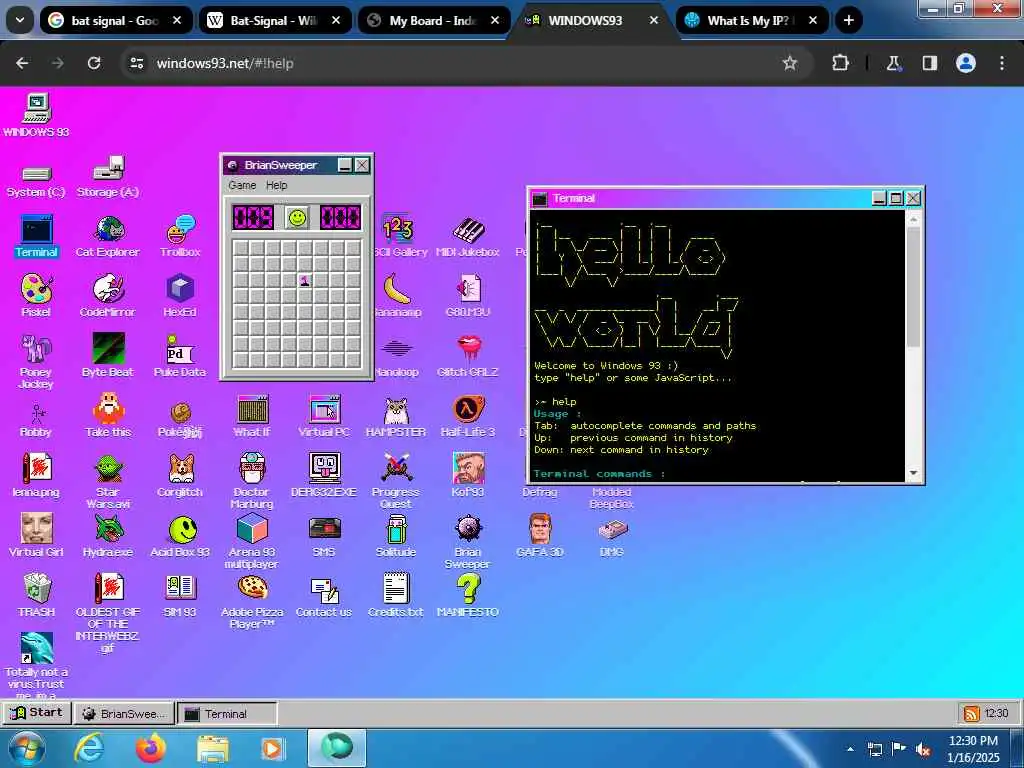Switch to the bat signal Google tab
This screenshot has width=1024, height=768.
[116, 20]
